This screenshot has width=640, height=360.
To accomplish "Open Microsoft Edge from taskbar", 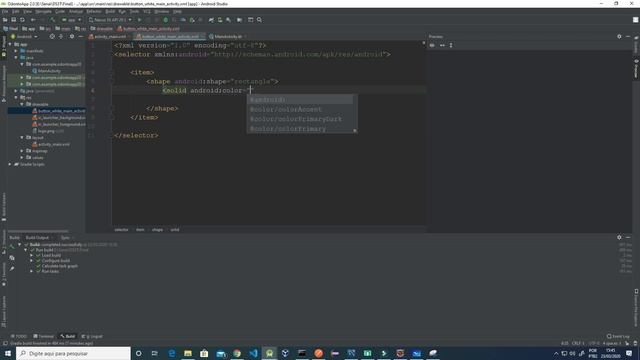I will [x=171, y=353].
